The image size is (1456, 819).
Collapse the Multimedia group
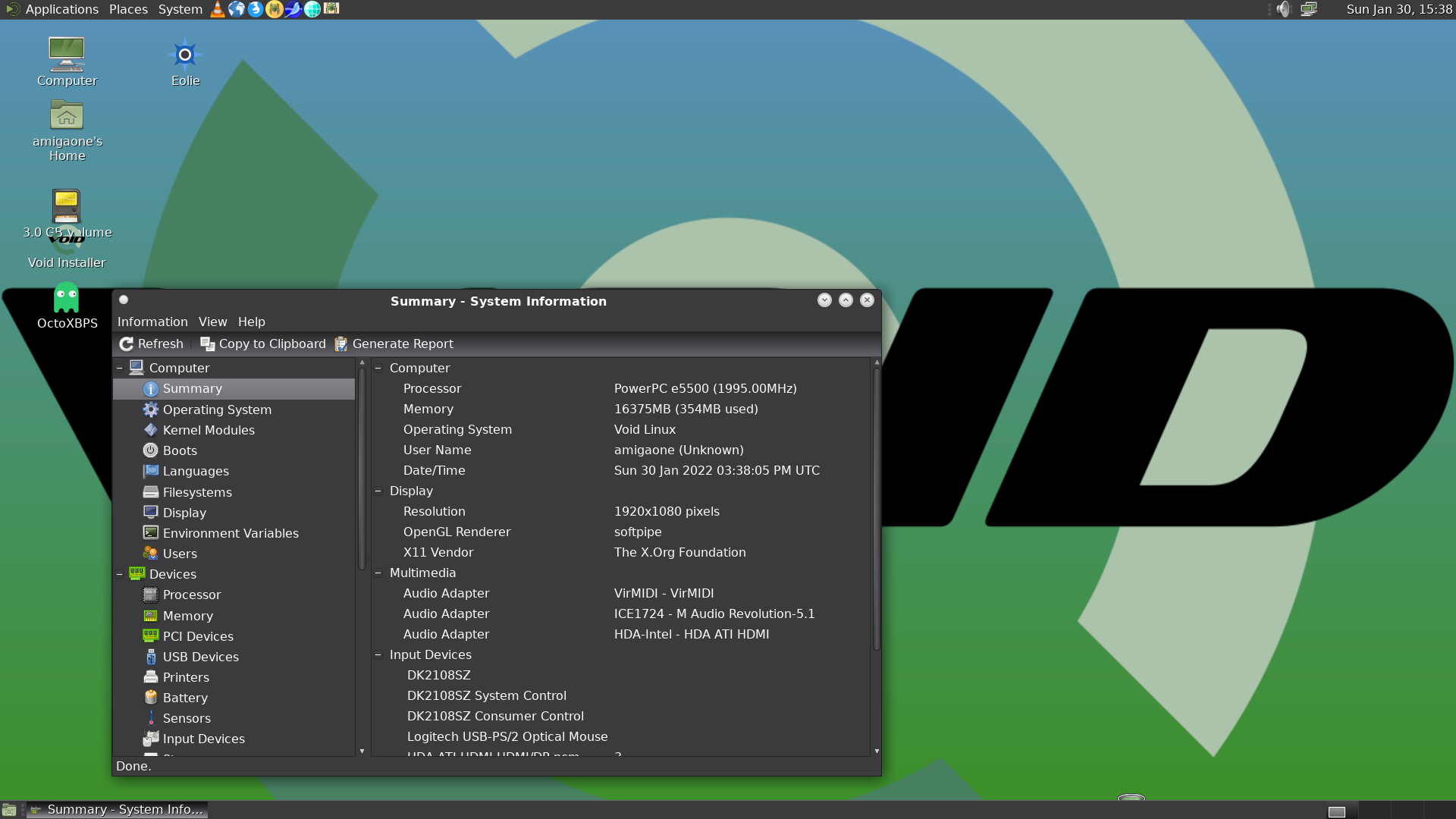click(378, 573)
